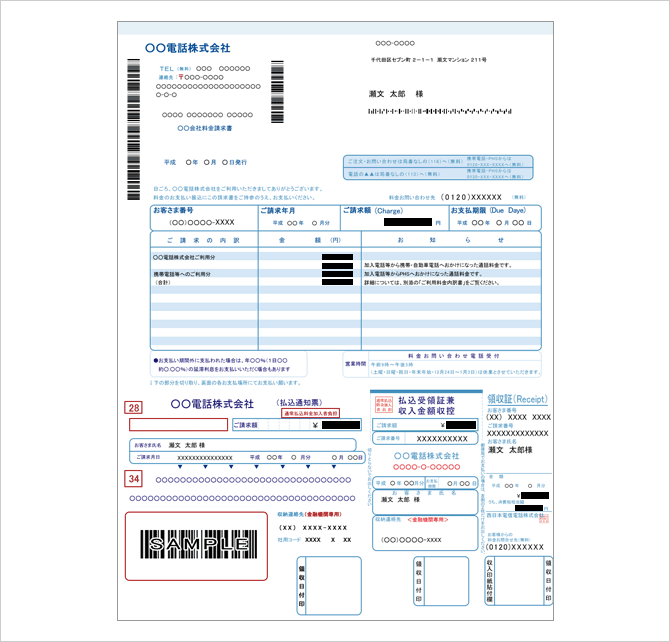This screenshot has height=642, width=670.
Task: Click the customer number '(○○)○○○○-XXXX' in top table
Action: pos(202,222)
